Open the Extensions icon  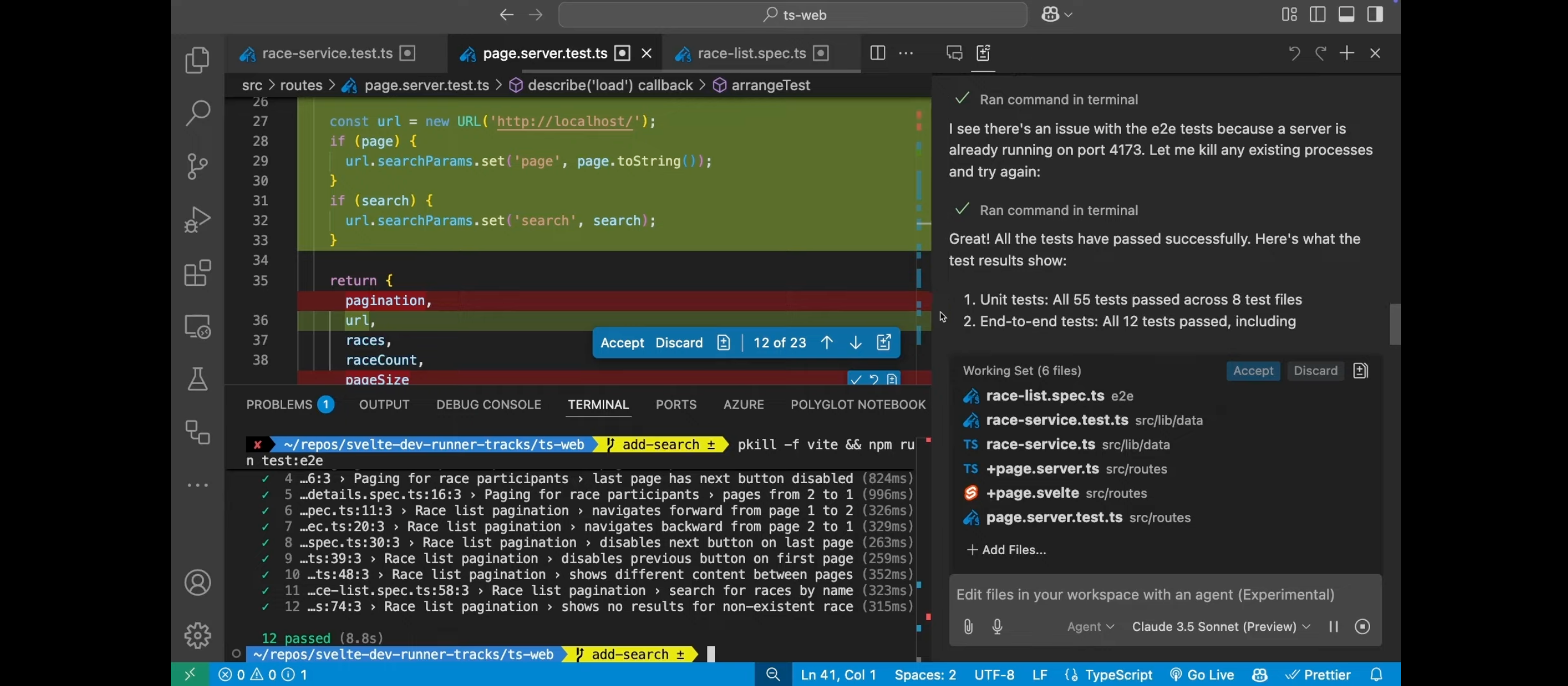click(x=197, y=273)
